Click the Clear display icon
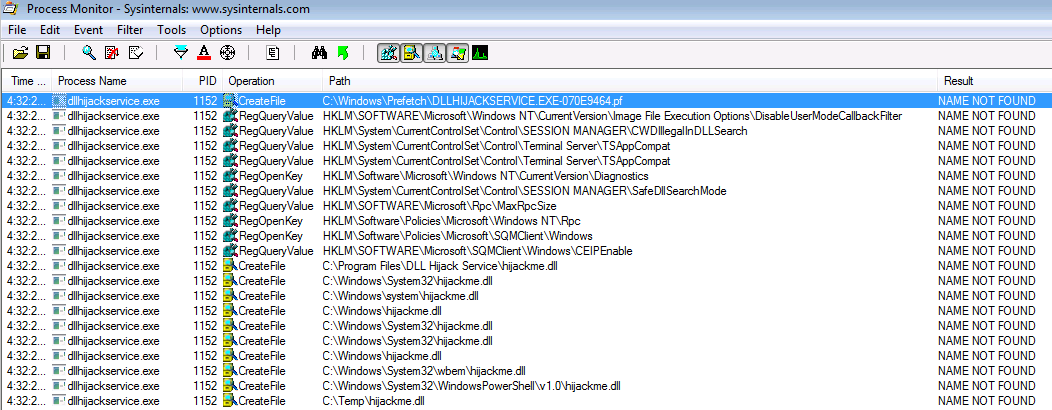1052x410 pixels. [135, 52]
